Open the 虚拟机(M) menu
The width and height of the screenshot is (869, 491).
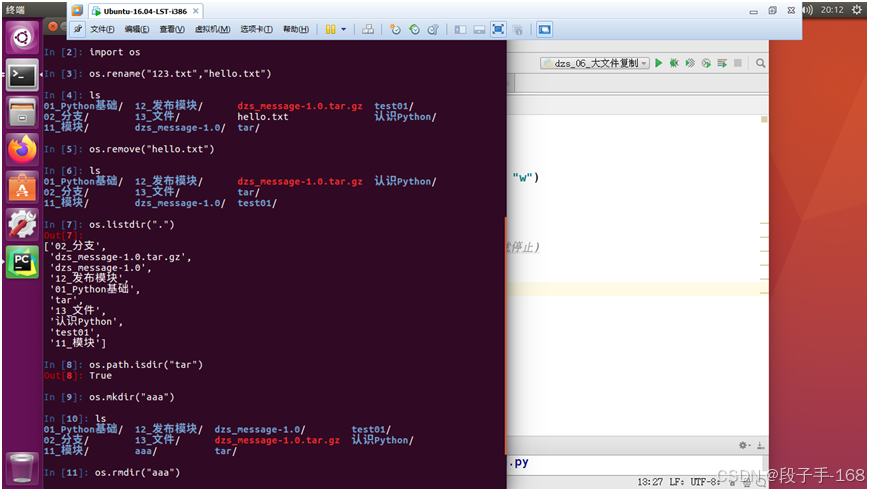[x=212, y=29]
